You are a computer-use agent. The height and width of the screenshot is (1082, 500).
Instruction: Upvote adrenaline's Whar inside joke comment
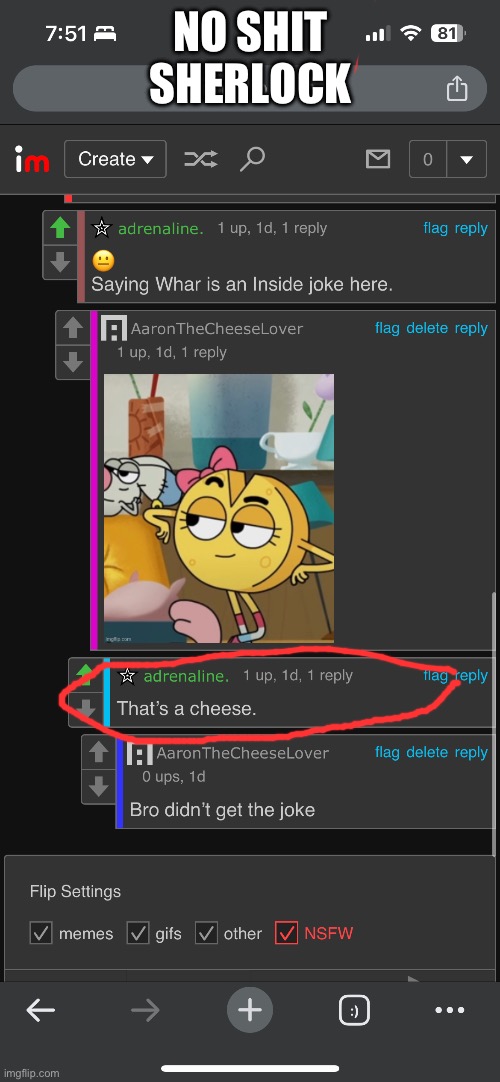pyautogui.click(x=60, y=228)
